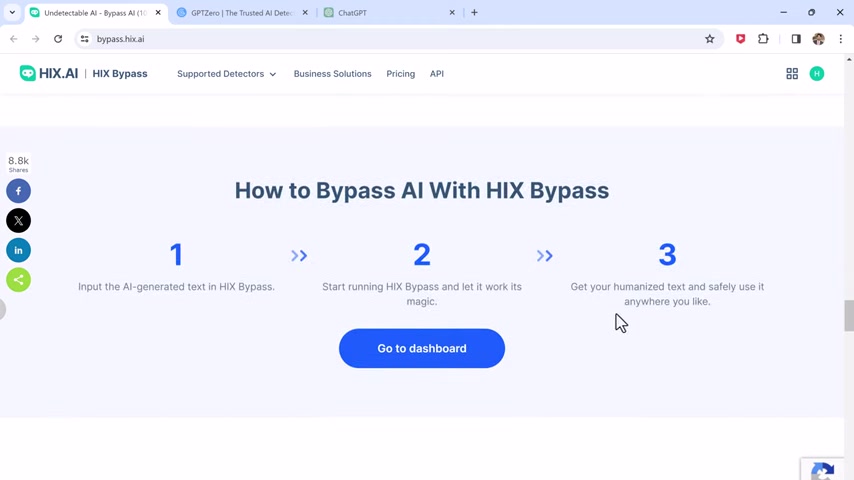Click the reCAPTCHA badge

click(x=824, y=469)
